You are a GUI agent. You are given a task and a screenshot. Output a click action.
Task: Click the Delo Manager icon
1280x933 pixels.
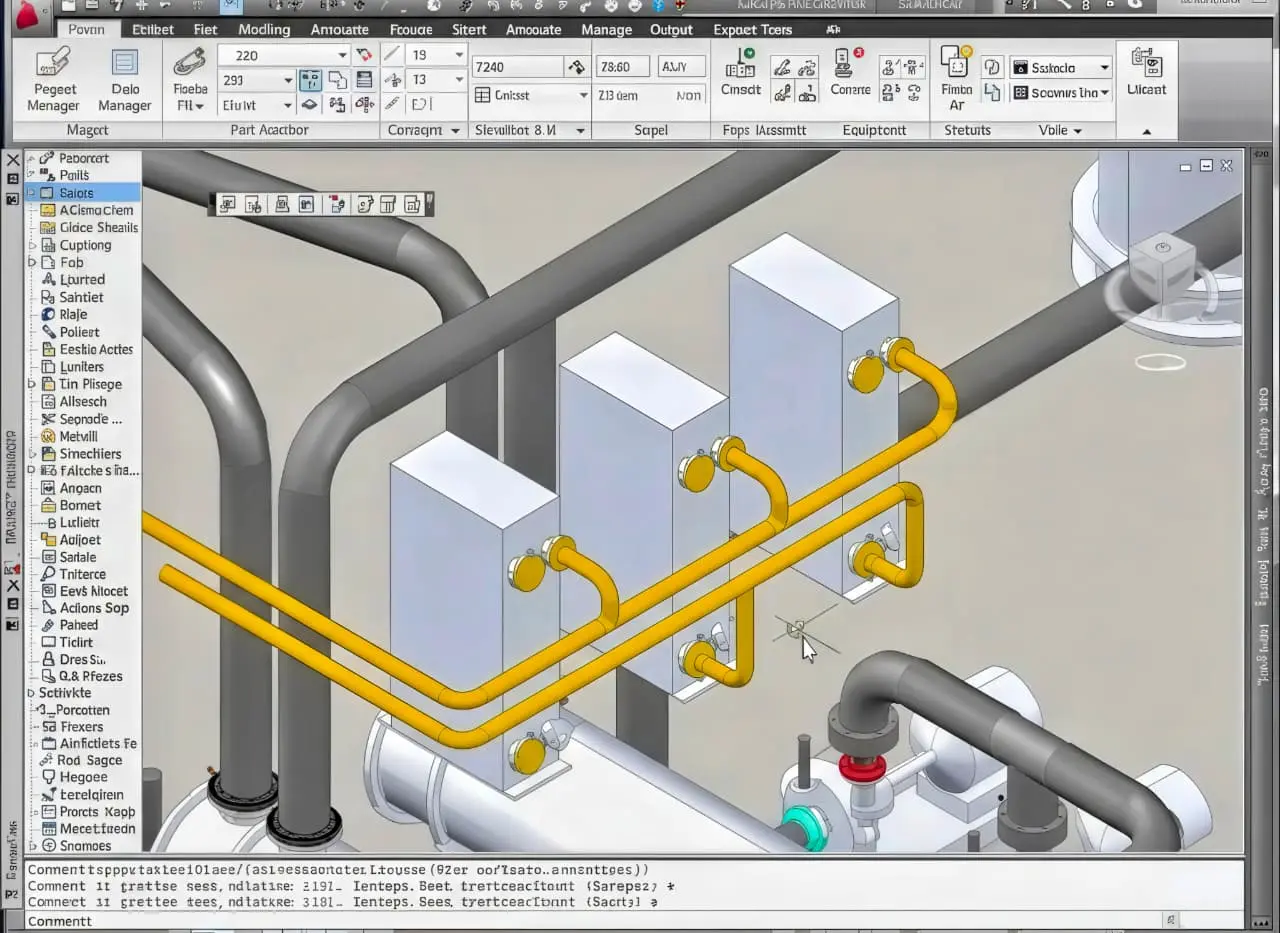click(125, 78)
